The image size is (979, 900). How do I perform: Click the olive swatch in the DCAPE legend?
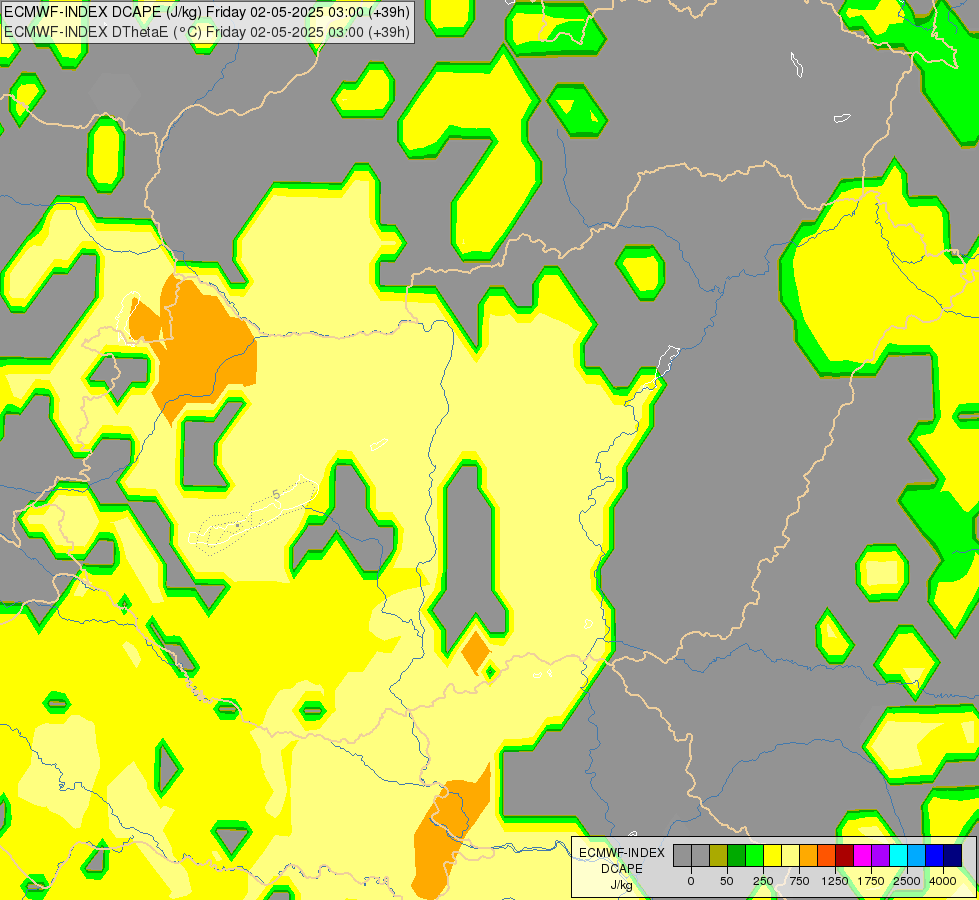(719, 855)
